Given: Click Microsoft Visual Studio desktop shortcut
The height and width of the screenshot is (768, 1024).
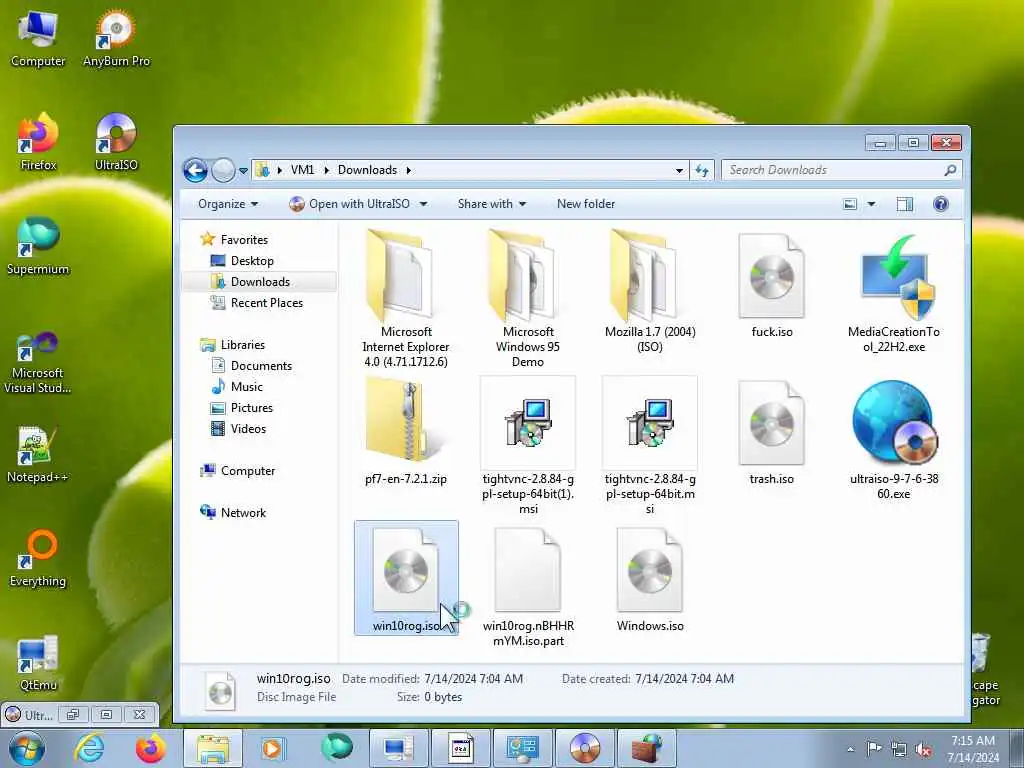Looking at the screenshot, I should pyautogui.click(x=38, y=362).
